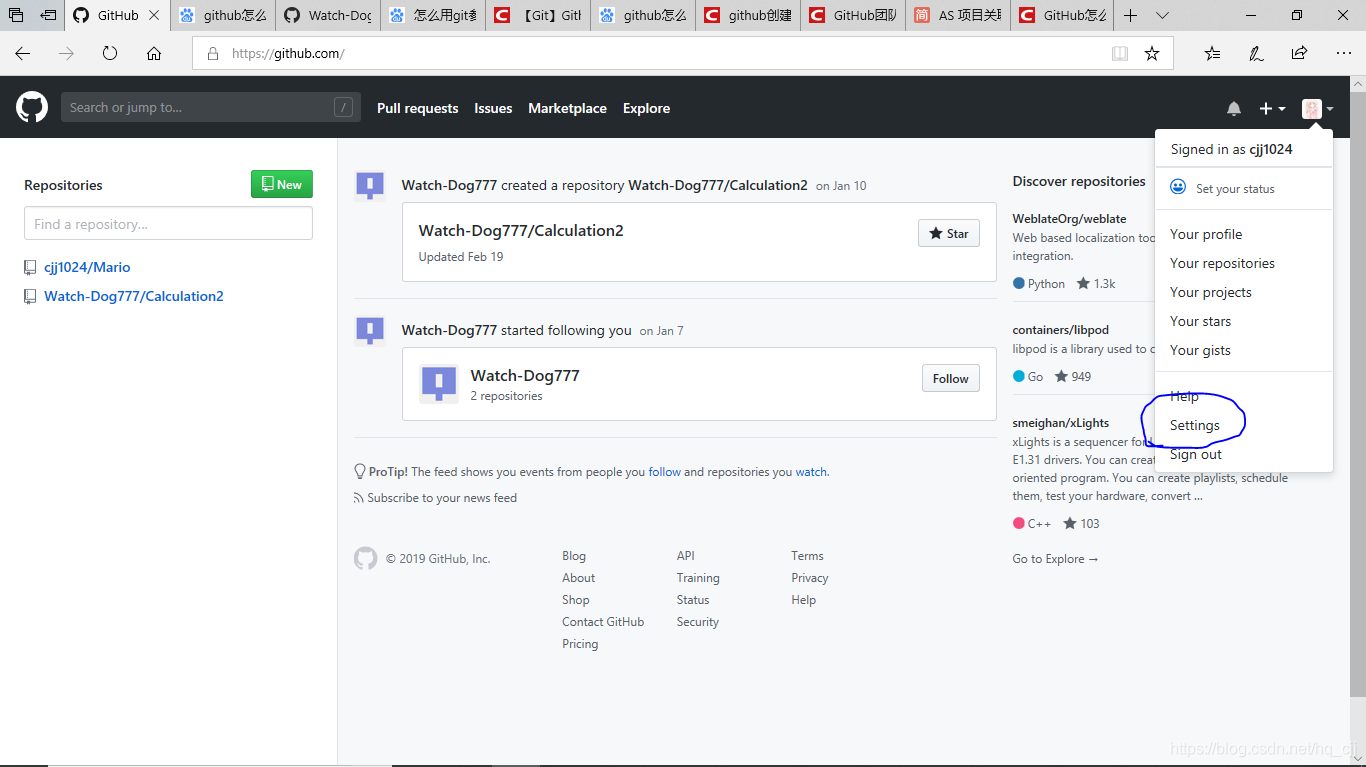The height and width of the screenshot is (767, 1366).
Task: Switch to the 【Git】Git browser tab
Action: point(538,15)
